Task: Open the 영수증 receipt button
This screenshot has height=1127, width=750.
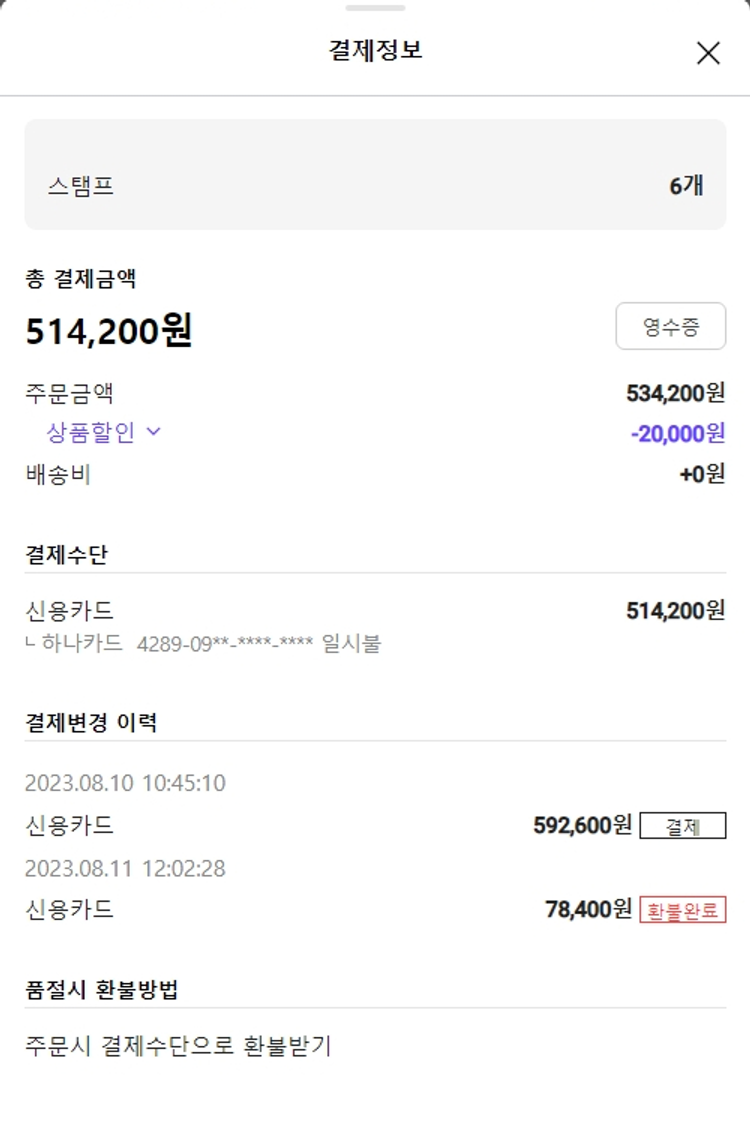Action: (670, 326)
